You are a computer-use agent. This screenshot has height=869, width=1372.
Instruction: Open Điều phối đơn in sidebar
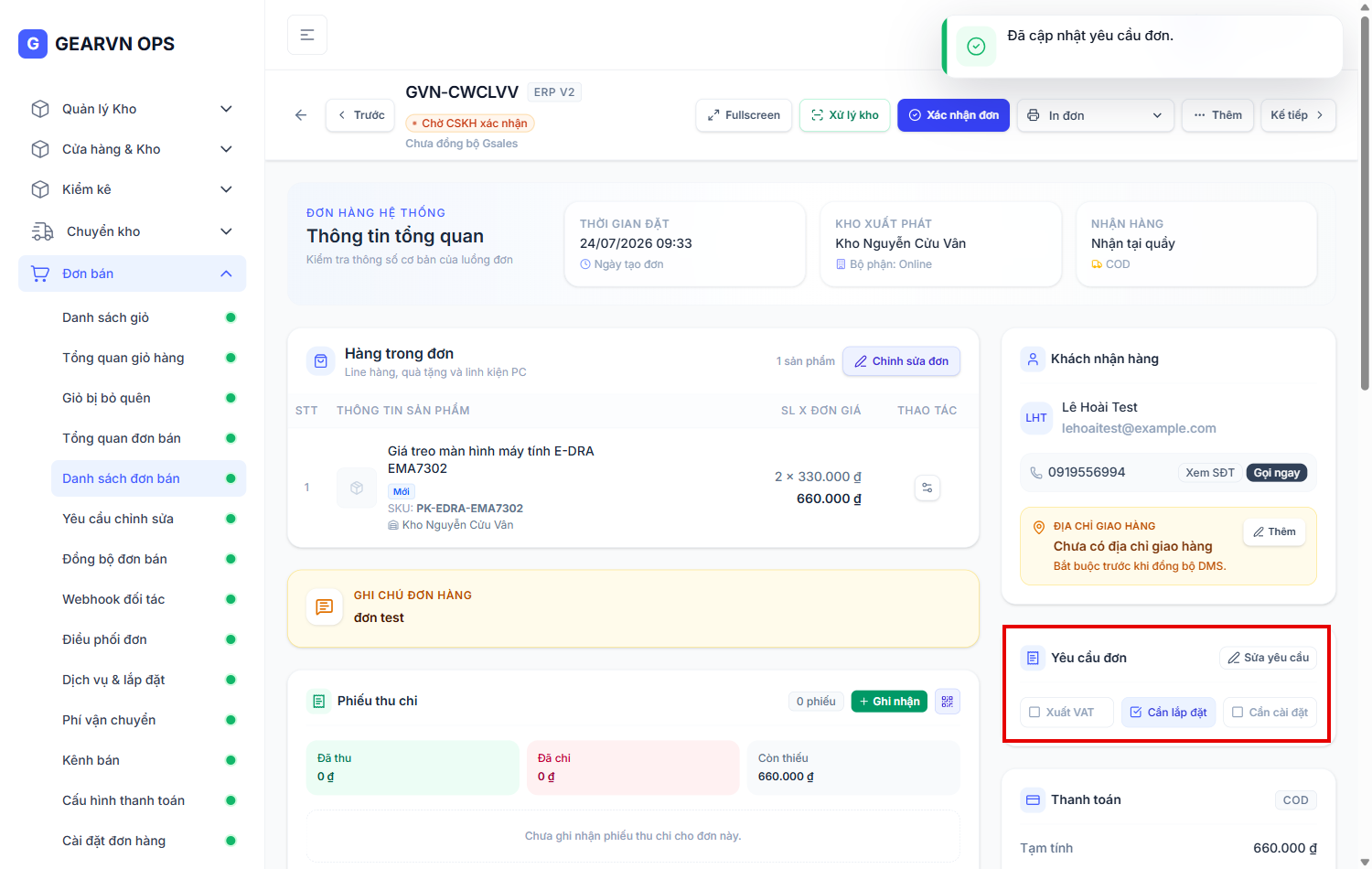148,639
